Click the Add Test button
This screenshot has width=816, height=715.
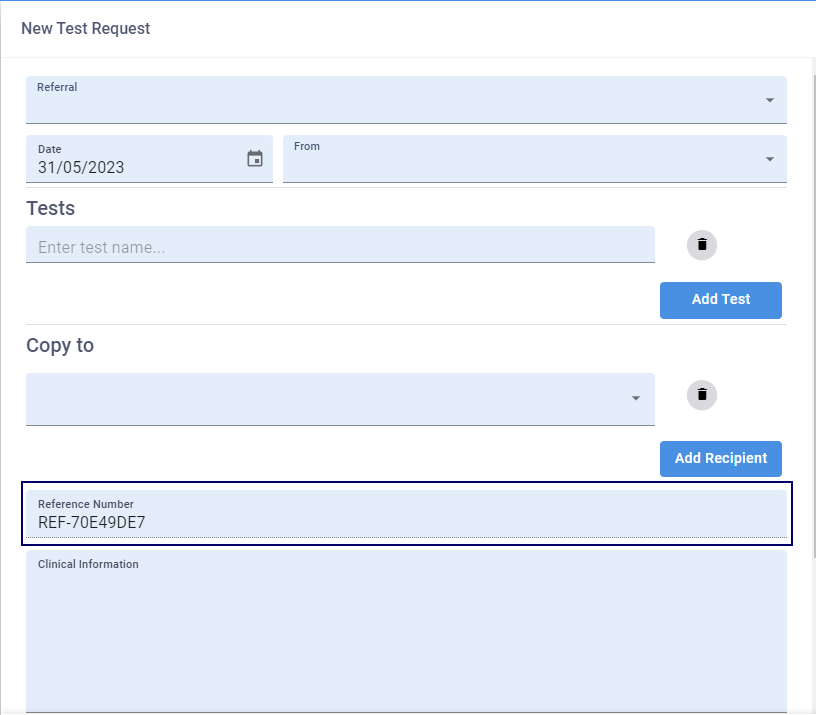tap(720, 299)
